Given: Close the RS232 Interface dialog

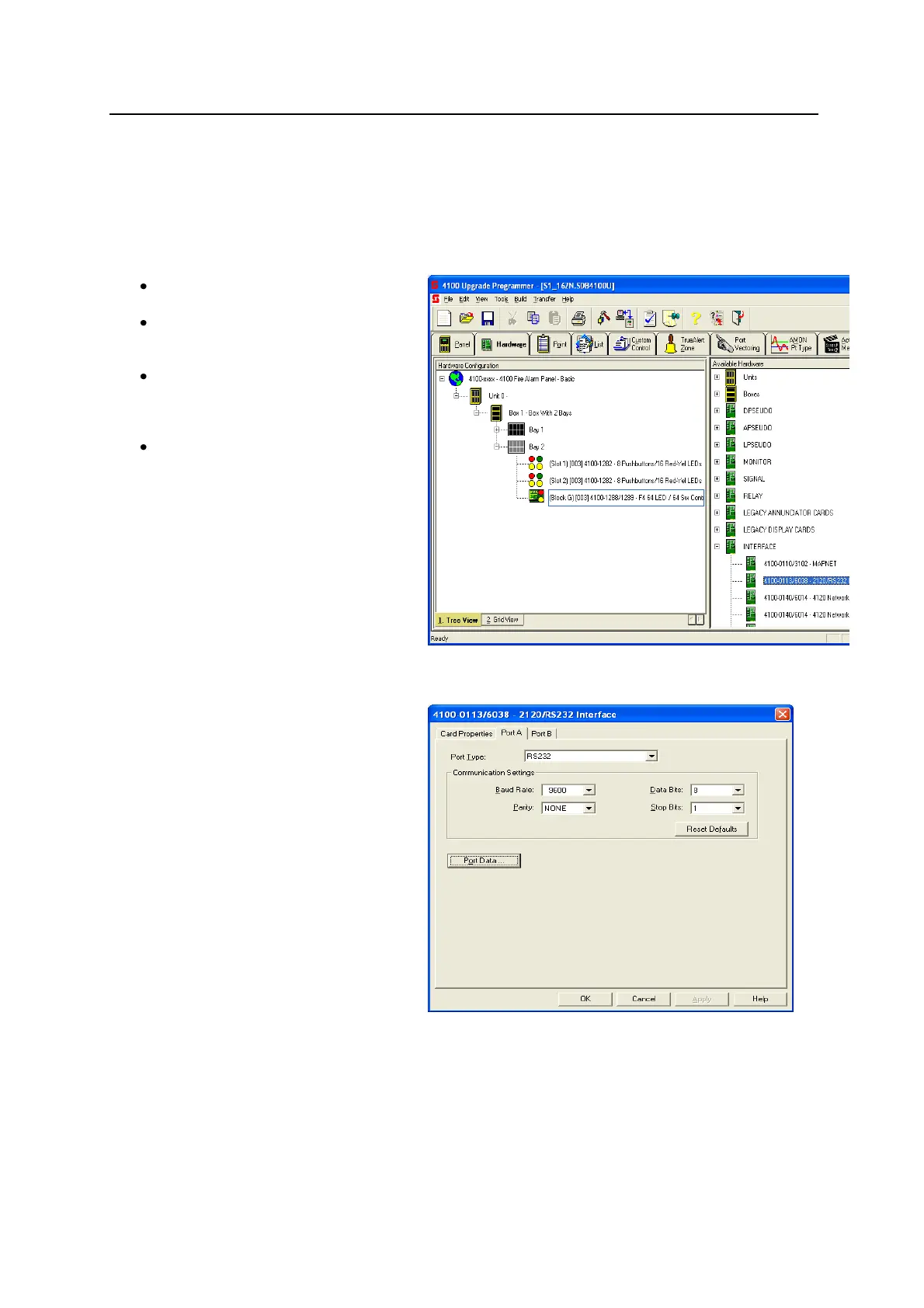Looking at the screenshot, I should (783, 715).
